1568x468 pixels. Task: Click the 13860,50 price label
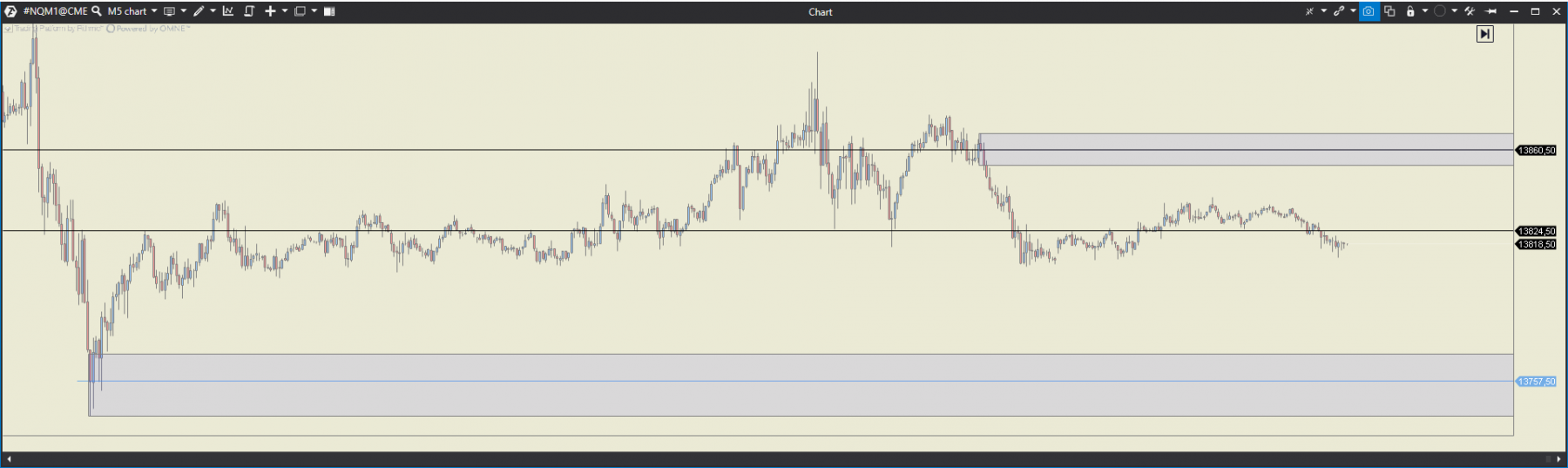point(1537,150)
